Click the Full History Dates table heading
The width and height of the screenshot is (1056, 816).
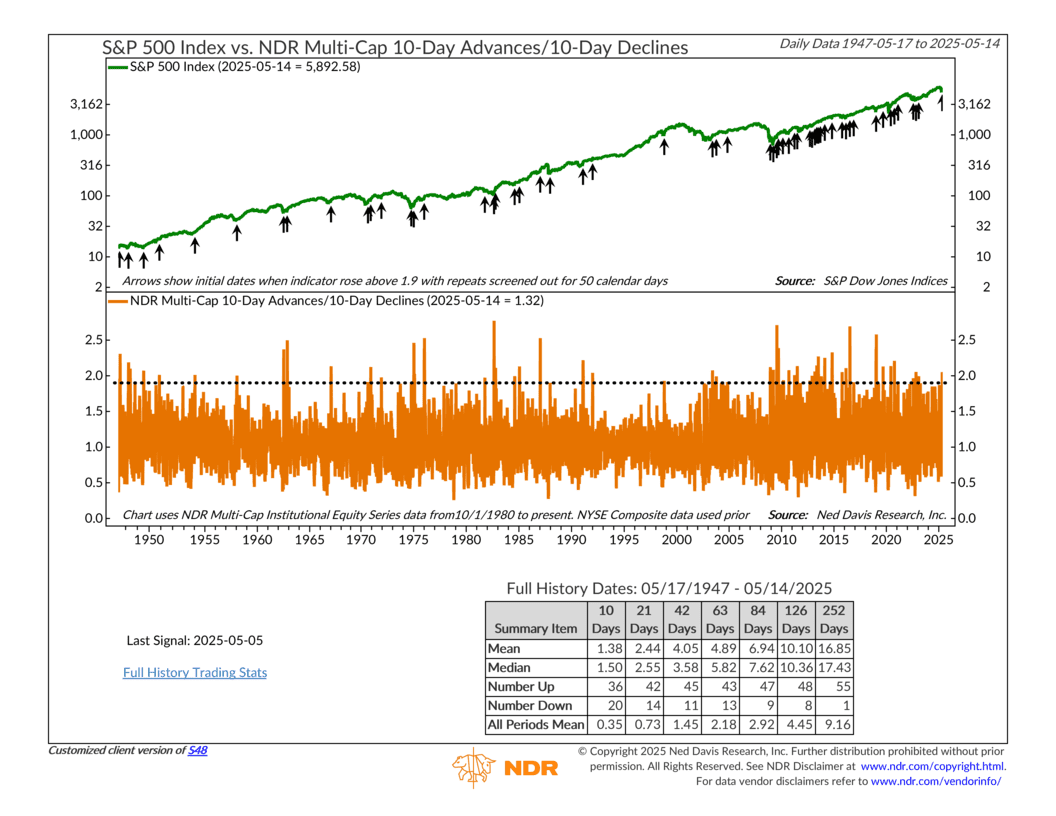[x=669, y=588]
